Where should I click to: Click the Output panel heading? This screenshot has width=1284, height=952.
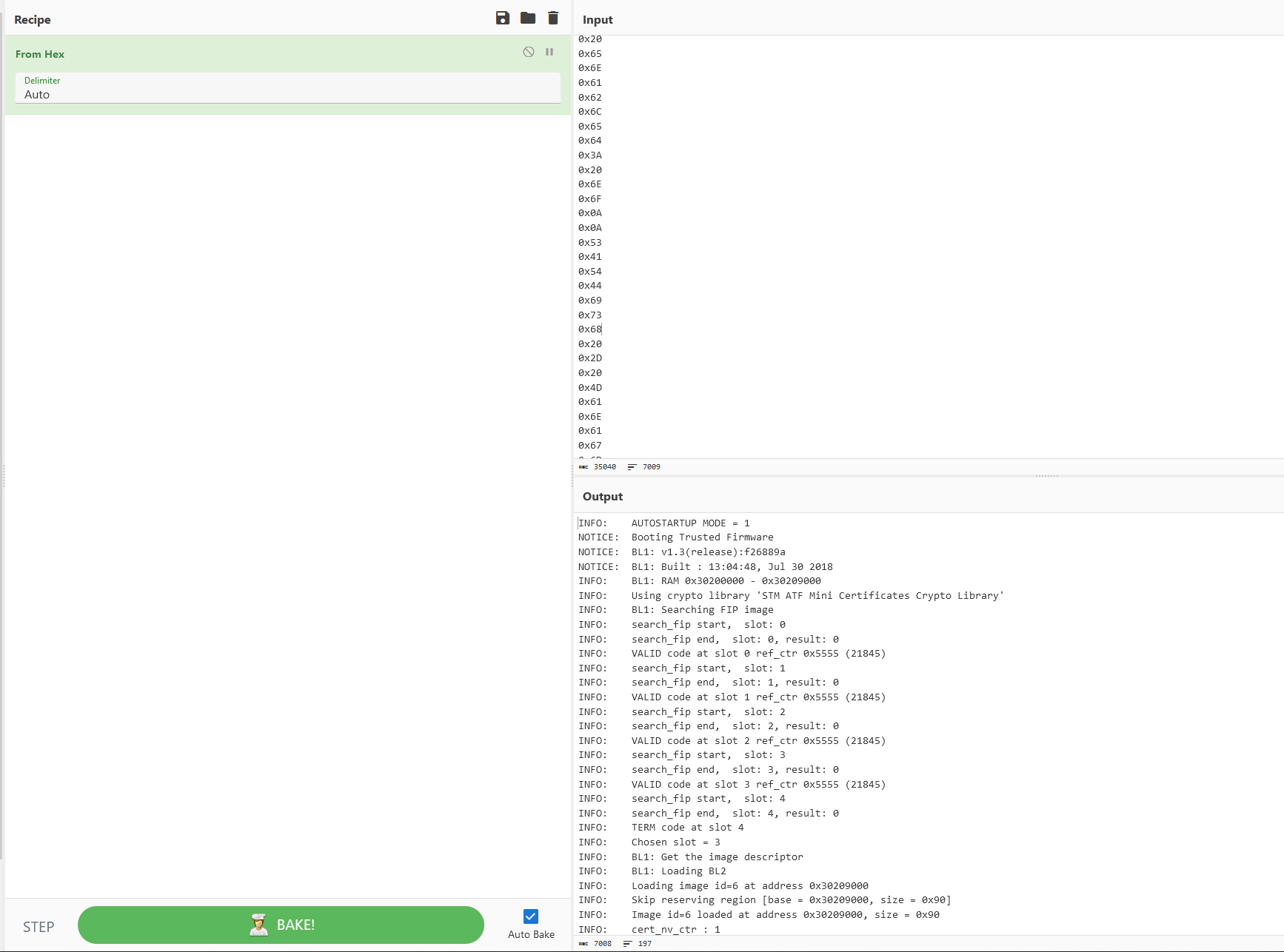(603, 497)
